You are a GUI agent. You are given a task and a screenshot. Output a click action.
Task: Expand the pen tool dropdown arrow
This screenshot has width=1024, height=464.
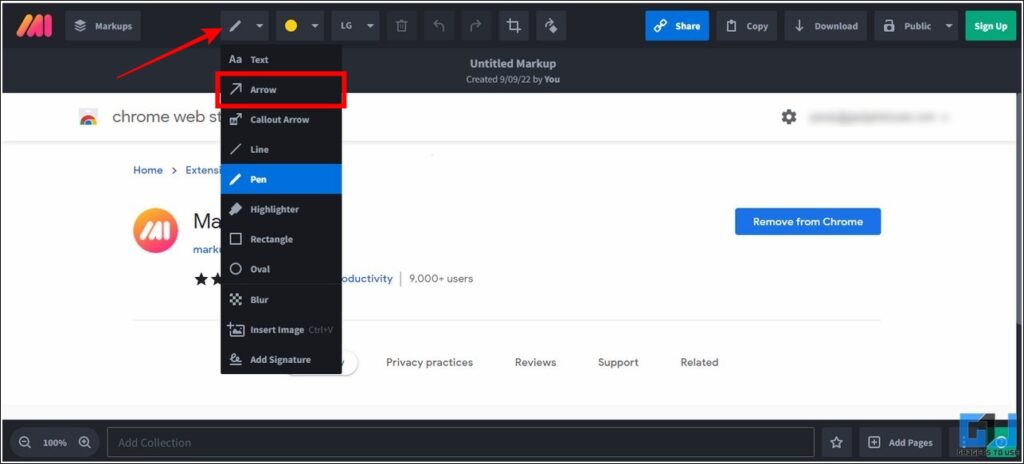click(x=260, y=26)
